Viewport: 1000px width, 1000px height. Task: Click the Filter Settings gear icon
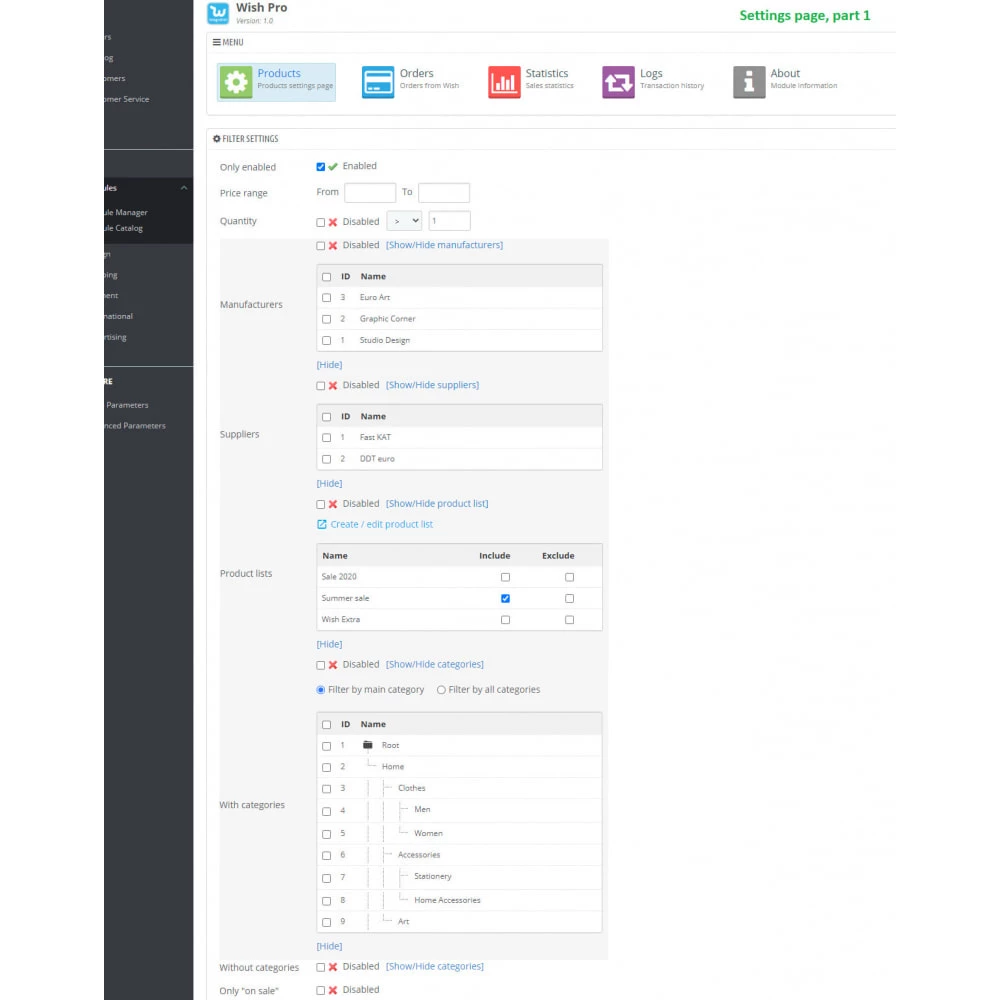point(217,138)
